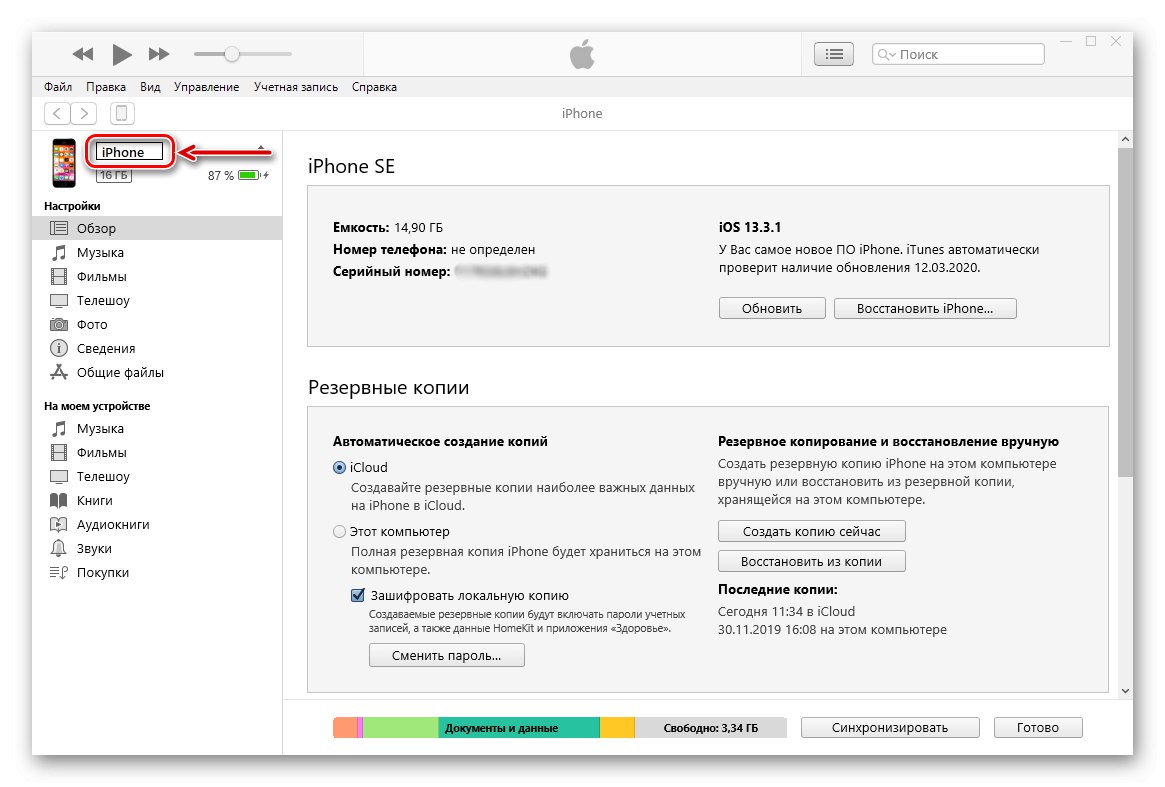Open the 'Учетная запись' menu
The image size is (1165, 787).
tap(296, 87)
